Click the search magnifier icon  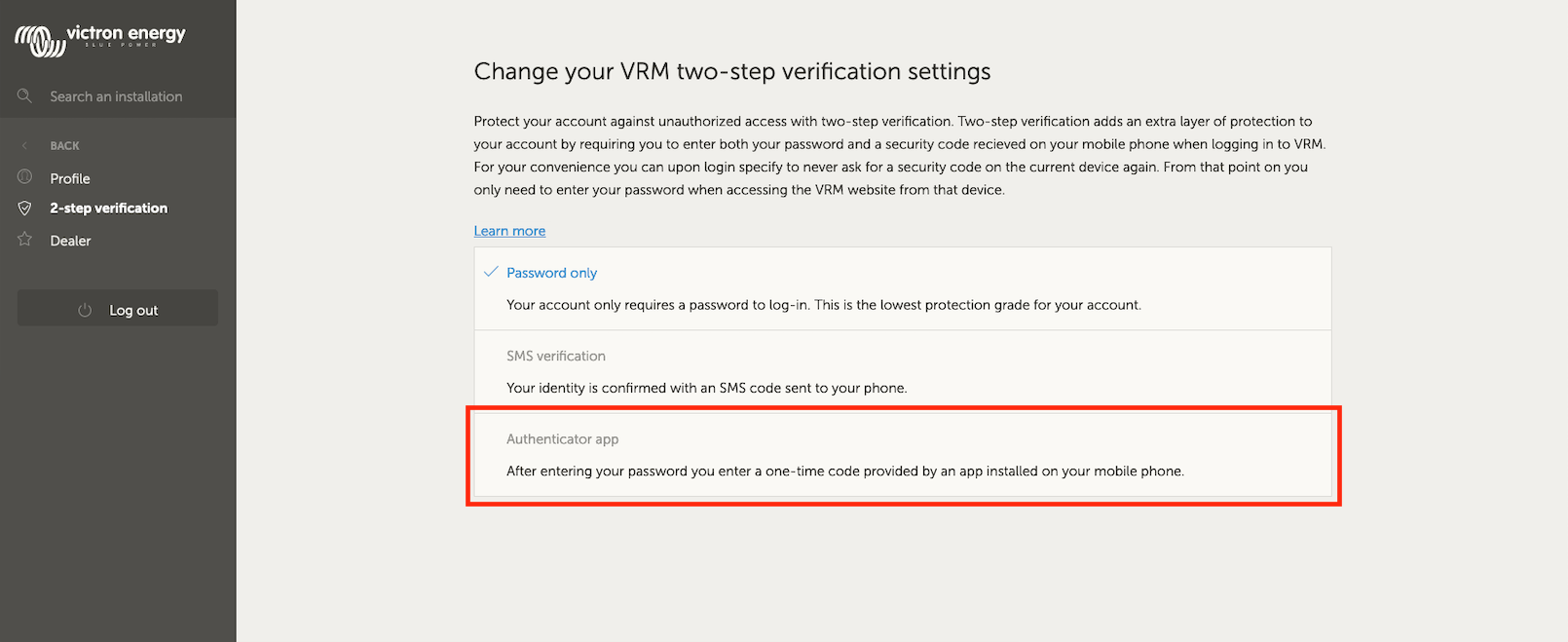click(24, 95)
